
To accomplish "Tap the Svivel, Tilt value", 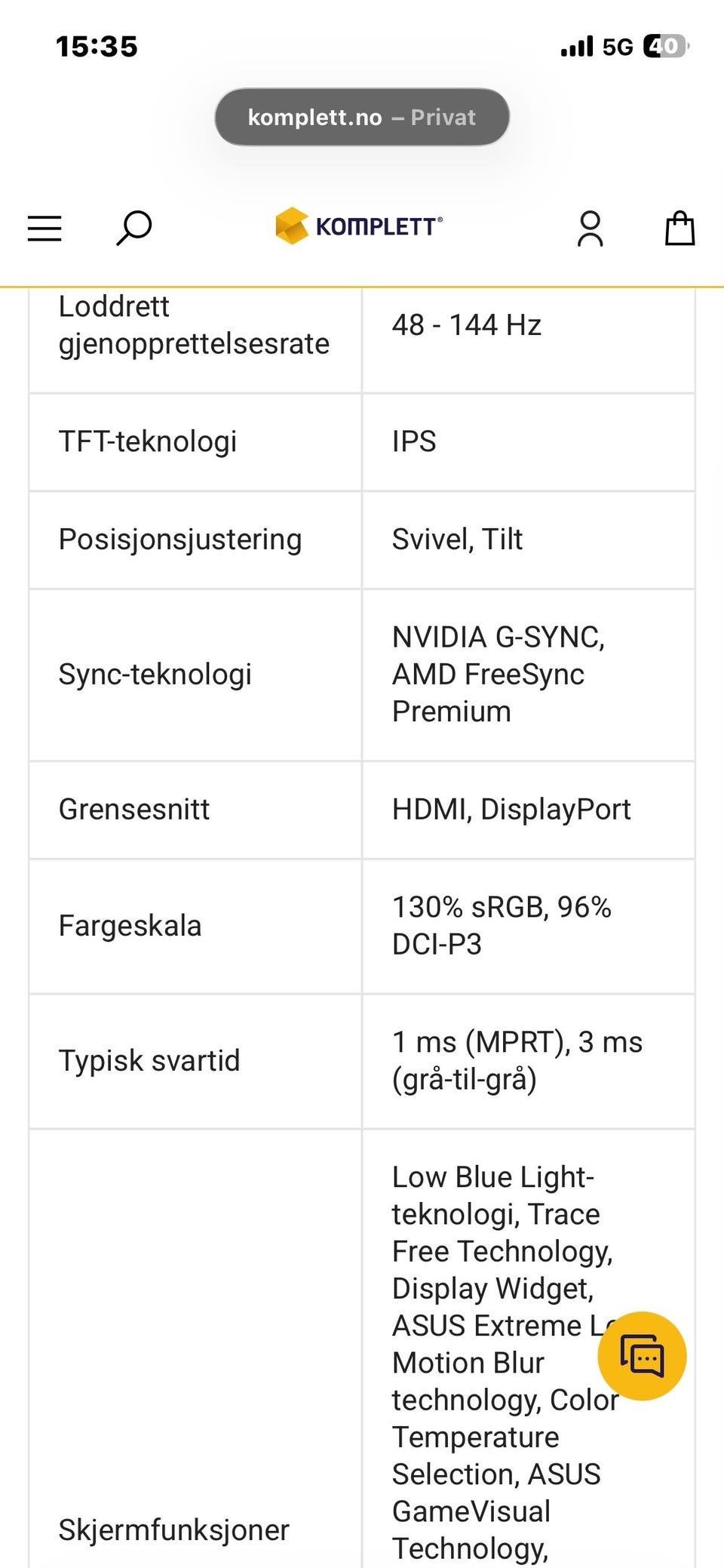I will click(457, 539).
